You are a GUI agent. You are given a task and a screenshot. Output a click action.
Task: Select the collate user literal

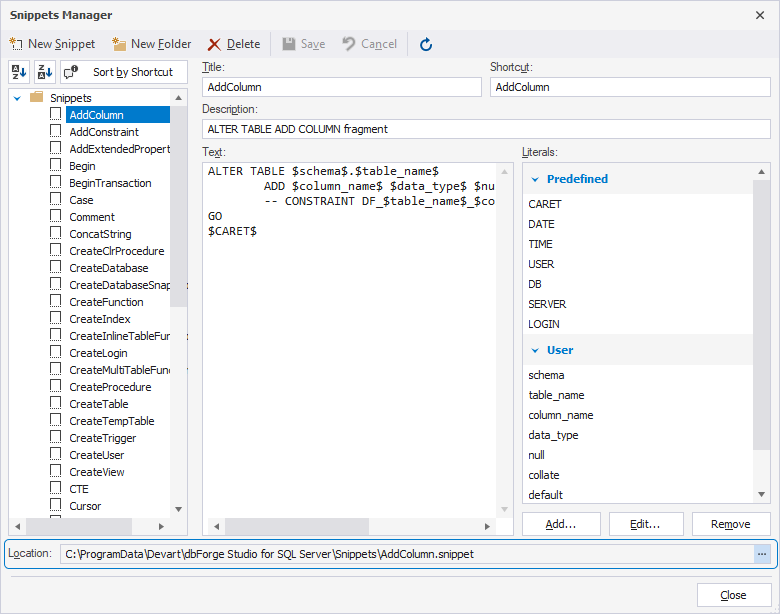pos(544,475)
